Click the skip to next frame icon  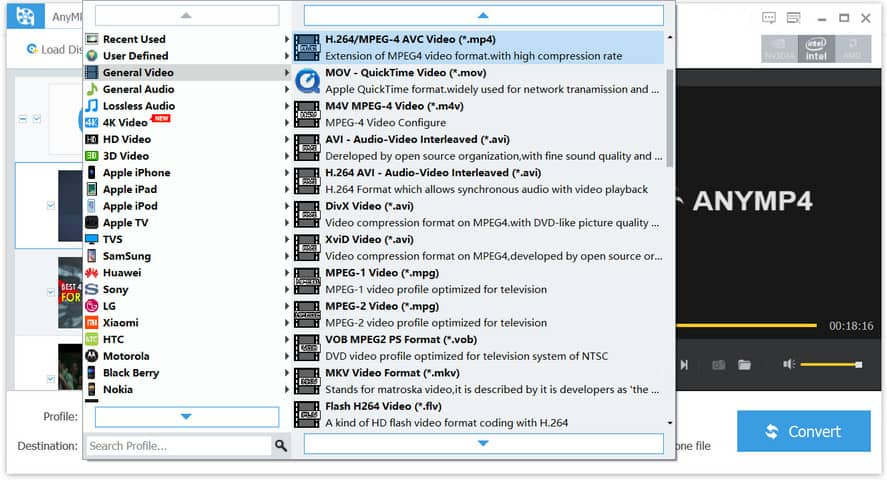[x=684, y=365]
